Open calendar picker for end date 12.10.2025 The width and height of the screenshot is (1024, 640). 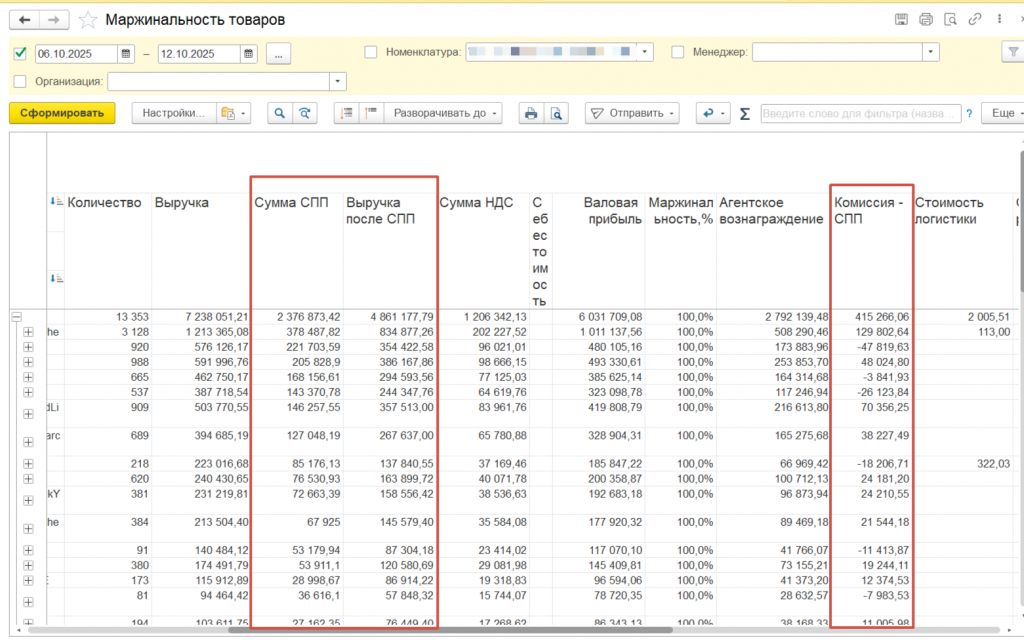point(249,53)
